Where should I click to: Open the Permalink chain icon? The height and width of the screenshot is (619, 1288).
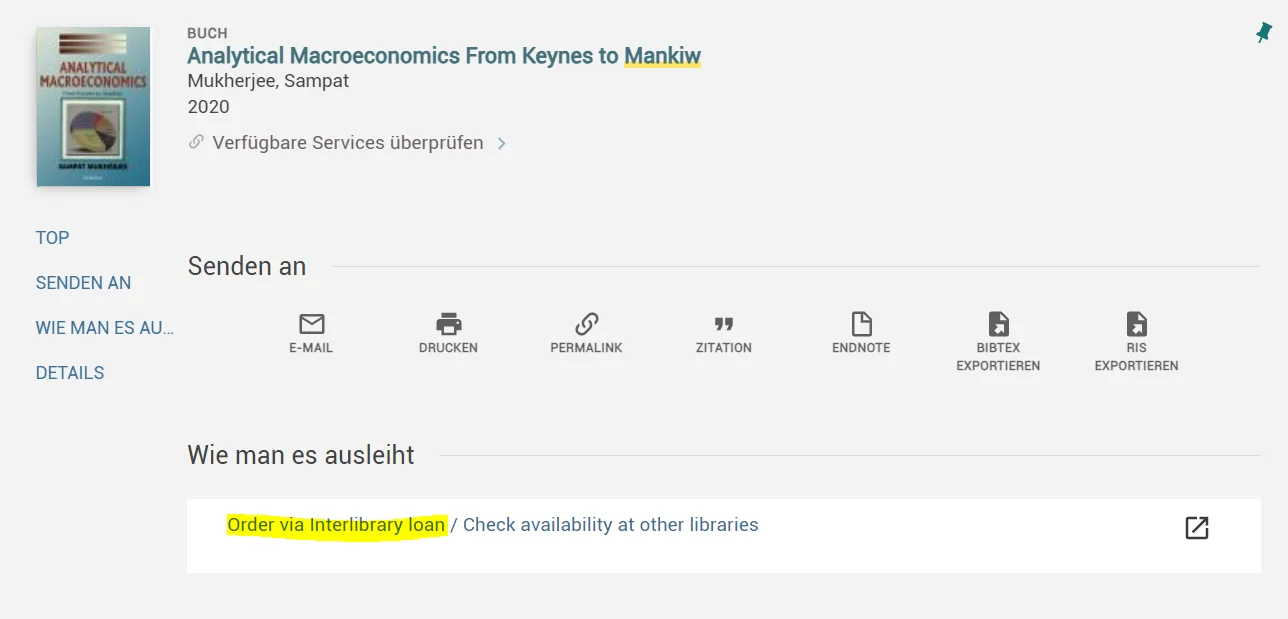[586, 324]
